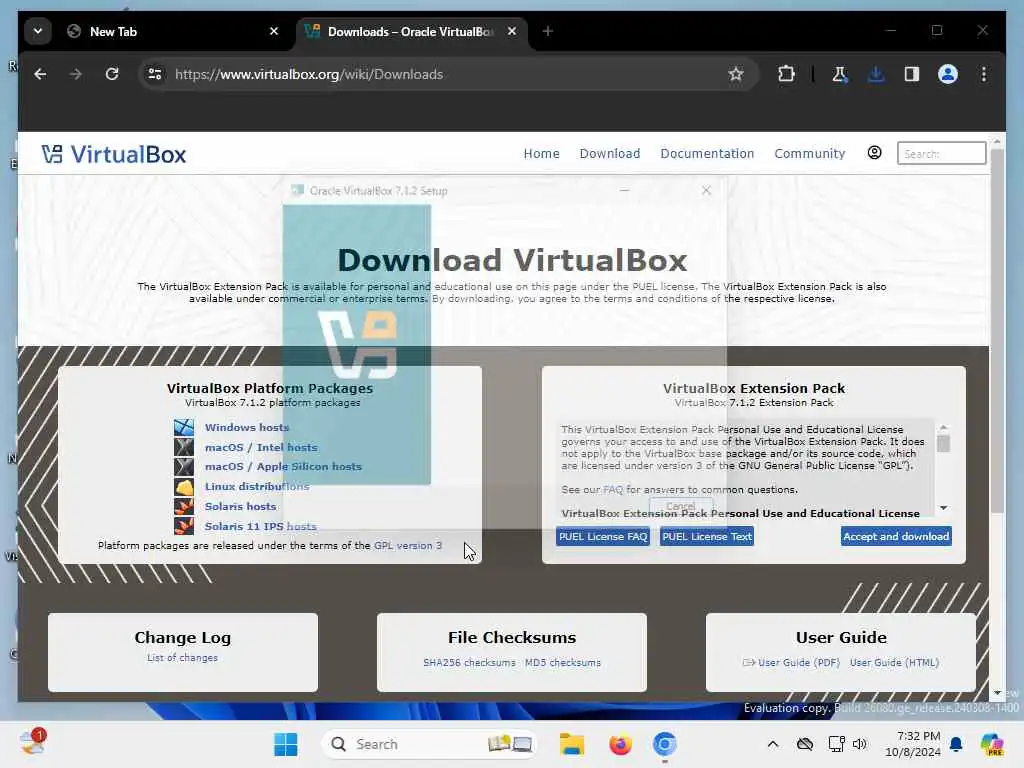Screen dimensions: 1024x768
Task: Open the Documentation menu item
Action: [x=707, y=153]
